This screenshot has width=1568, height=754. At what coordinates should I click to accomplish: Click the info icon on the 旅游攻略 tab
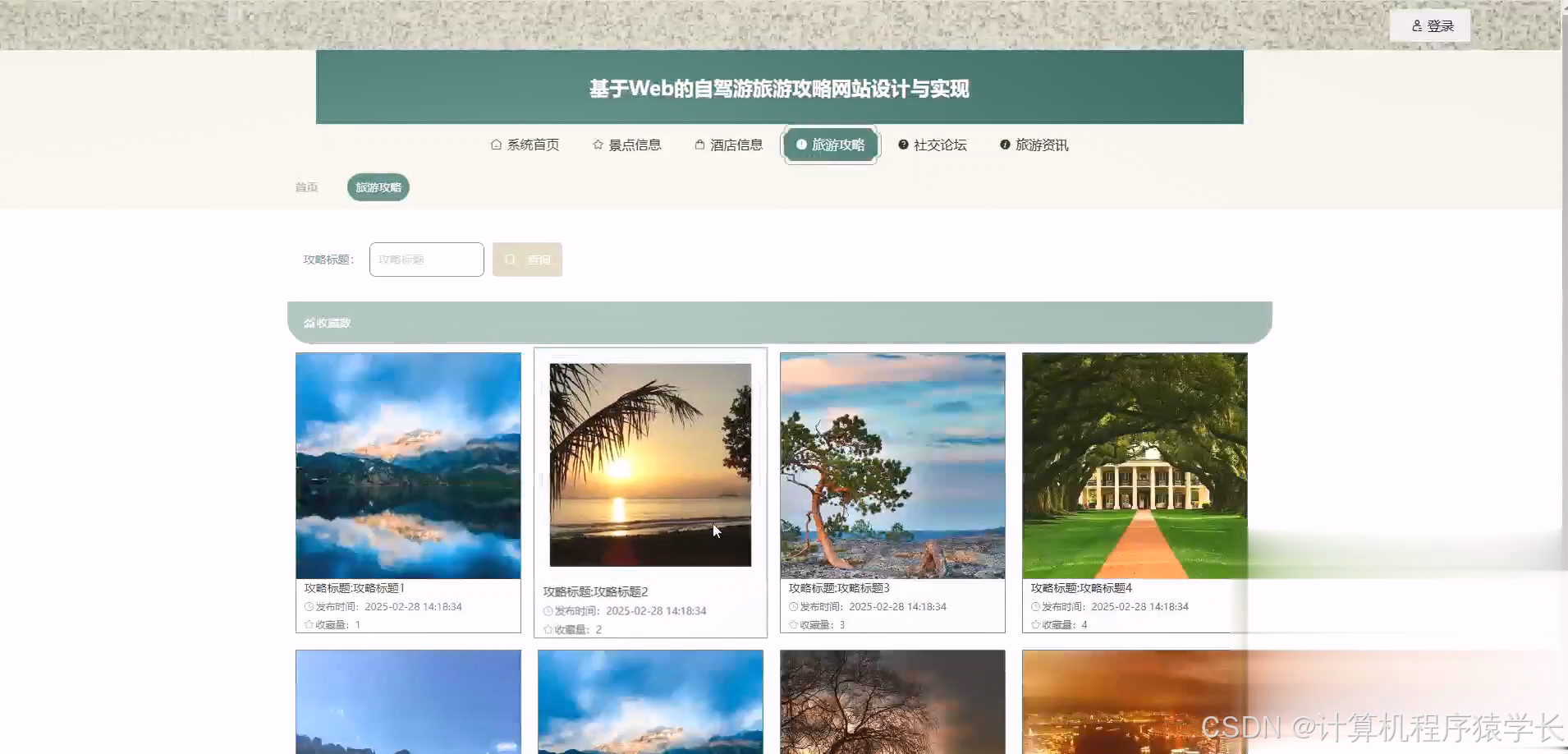[802, 144]
